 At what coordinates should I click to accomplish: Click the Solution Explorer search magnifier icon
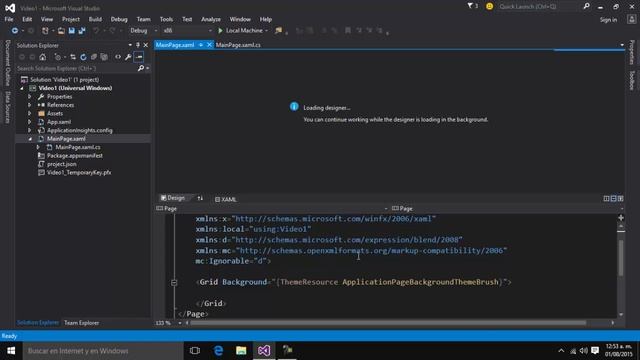[141, 68]
